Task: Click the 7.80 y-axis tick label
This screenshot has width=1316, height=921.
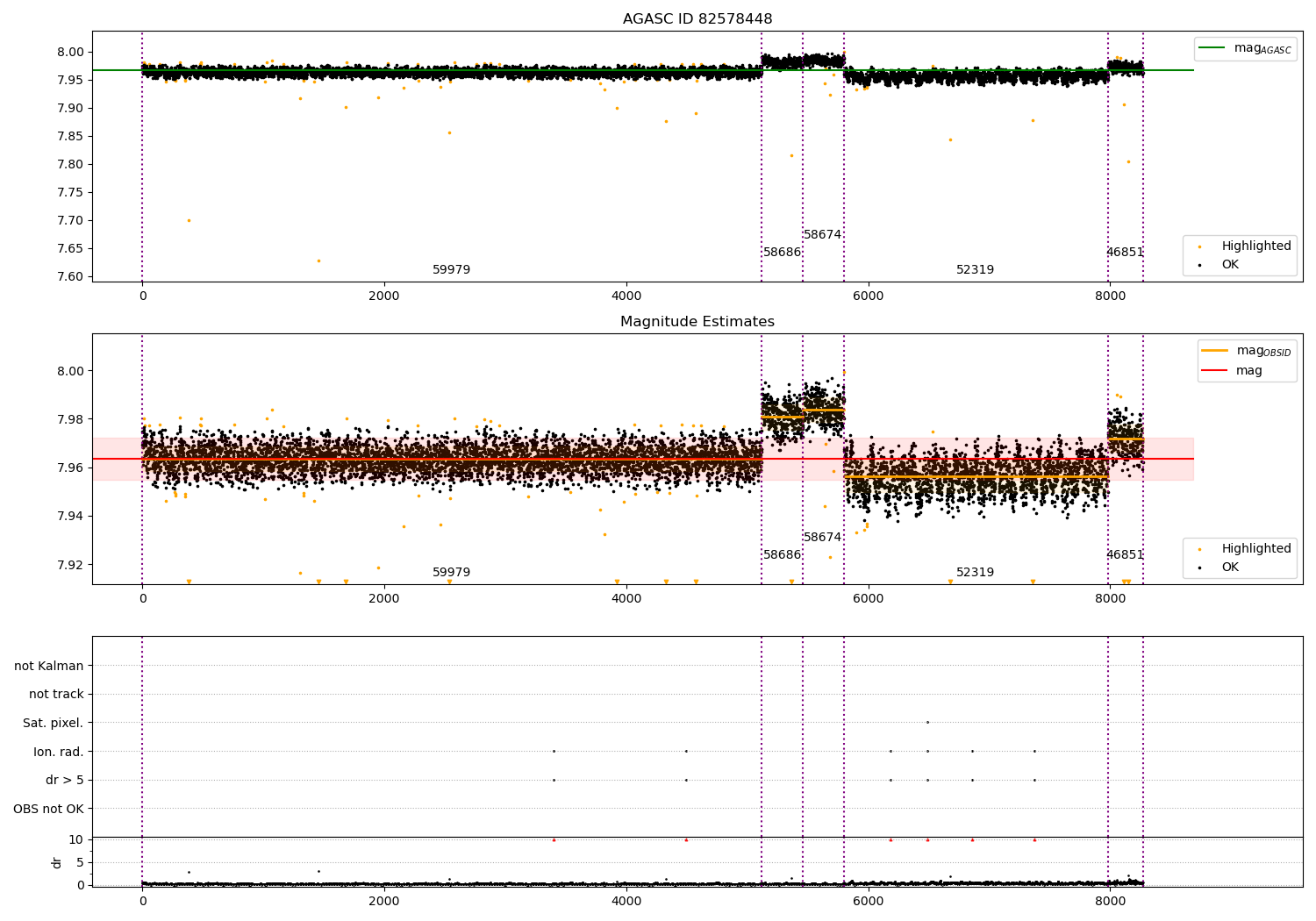Action: 71,164
